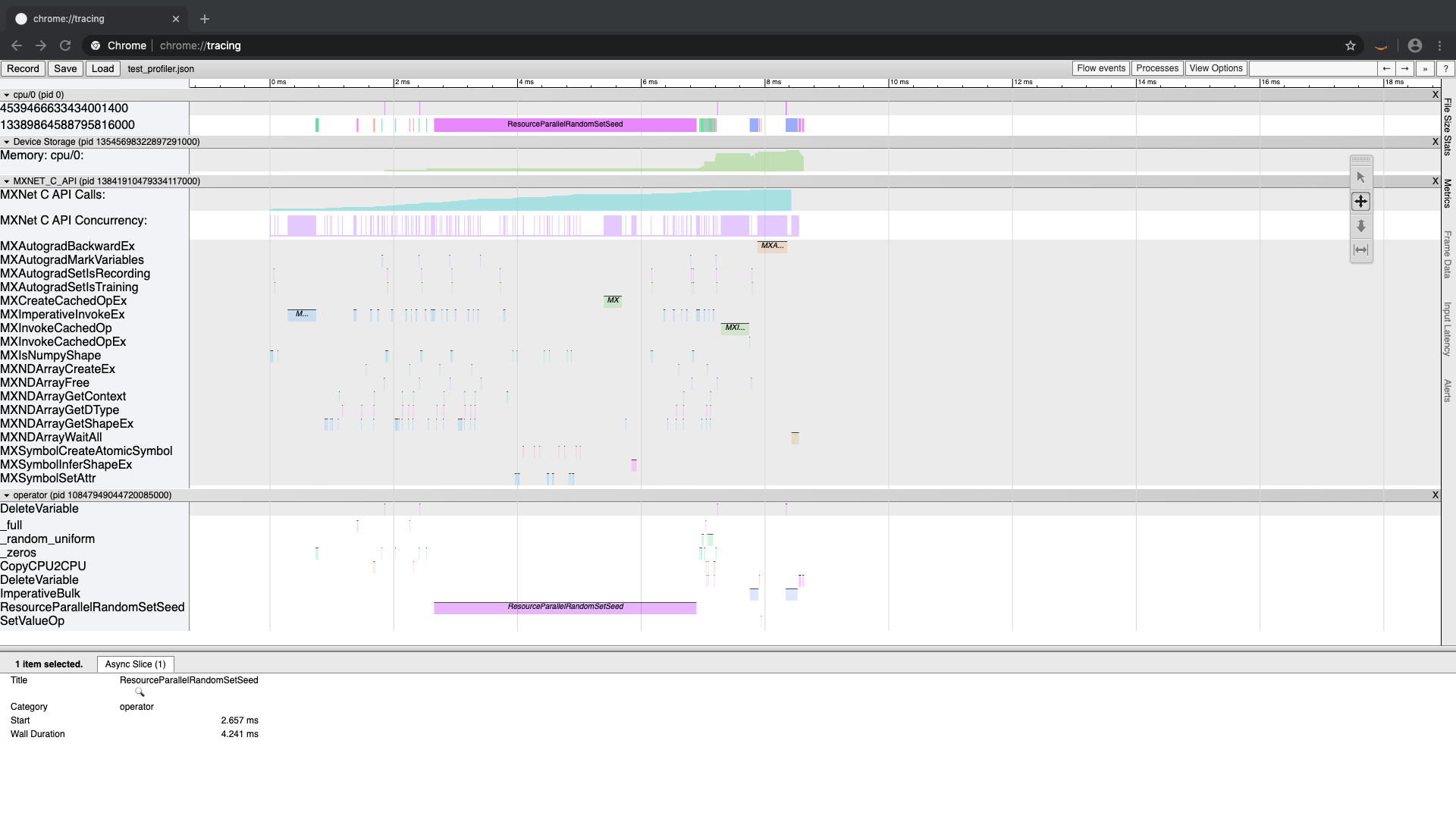1456x819 pixels.
Task: Click the trace search input field
Action: pyautogui.click(x=1313, y=68)
